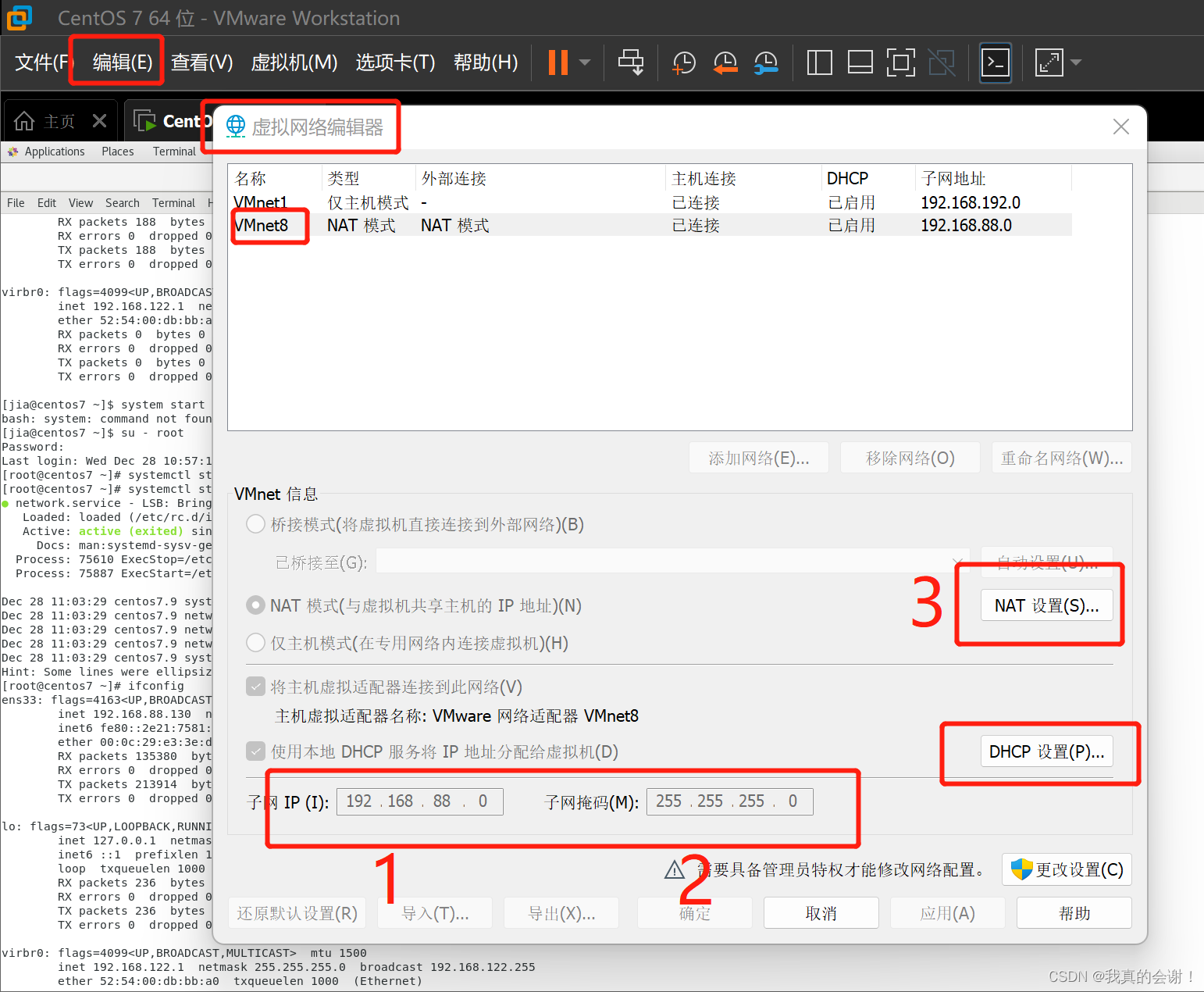The width and height of the screenshot is (1204, 992).
Task: Click the 帮助 button in the dialog
Action: click(1074, 913)
